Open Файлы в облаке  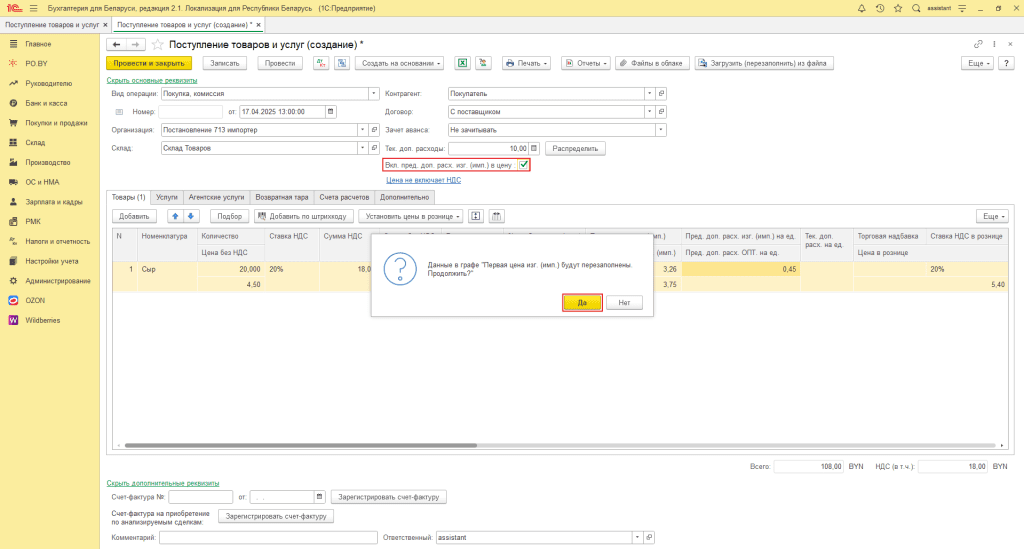[x=652, y=63]
